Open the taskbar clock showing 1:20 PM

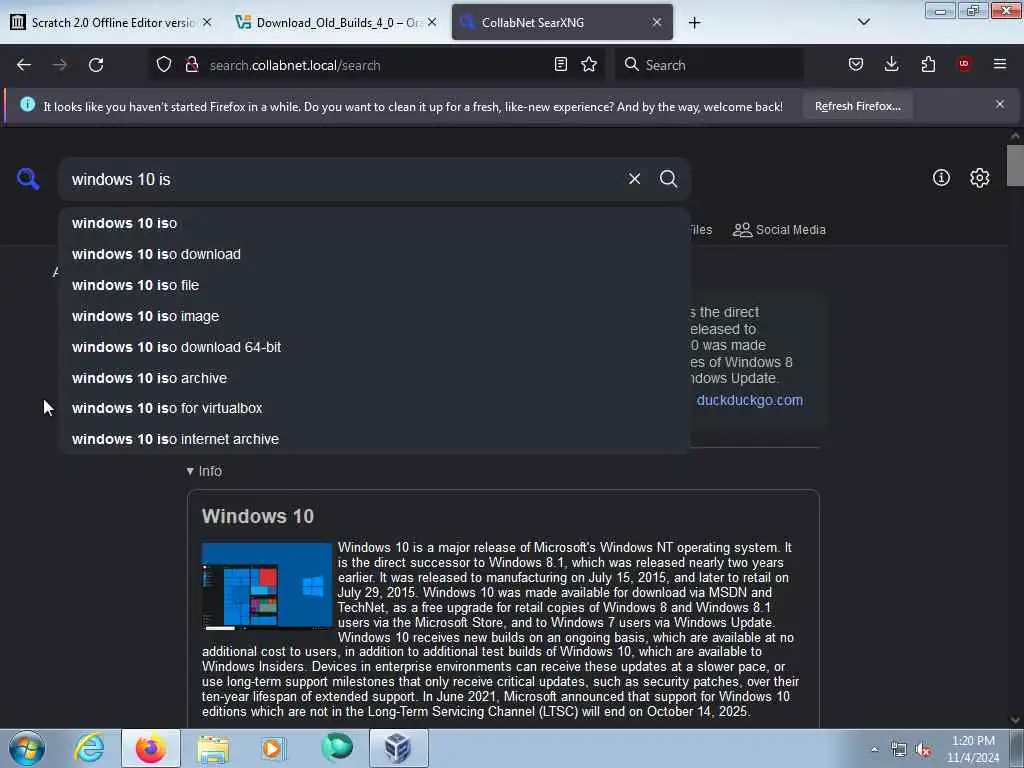[974, 749]
